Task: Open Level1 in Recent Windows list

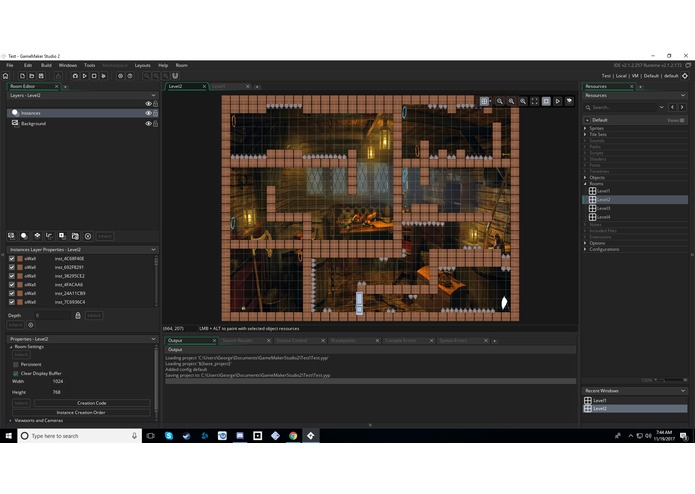Action: tap(600, 401)
